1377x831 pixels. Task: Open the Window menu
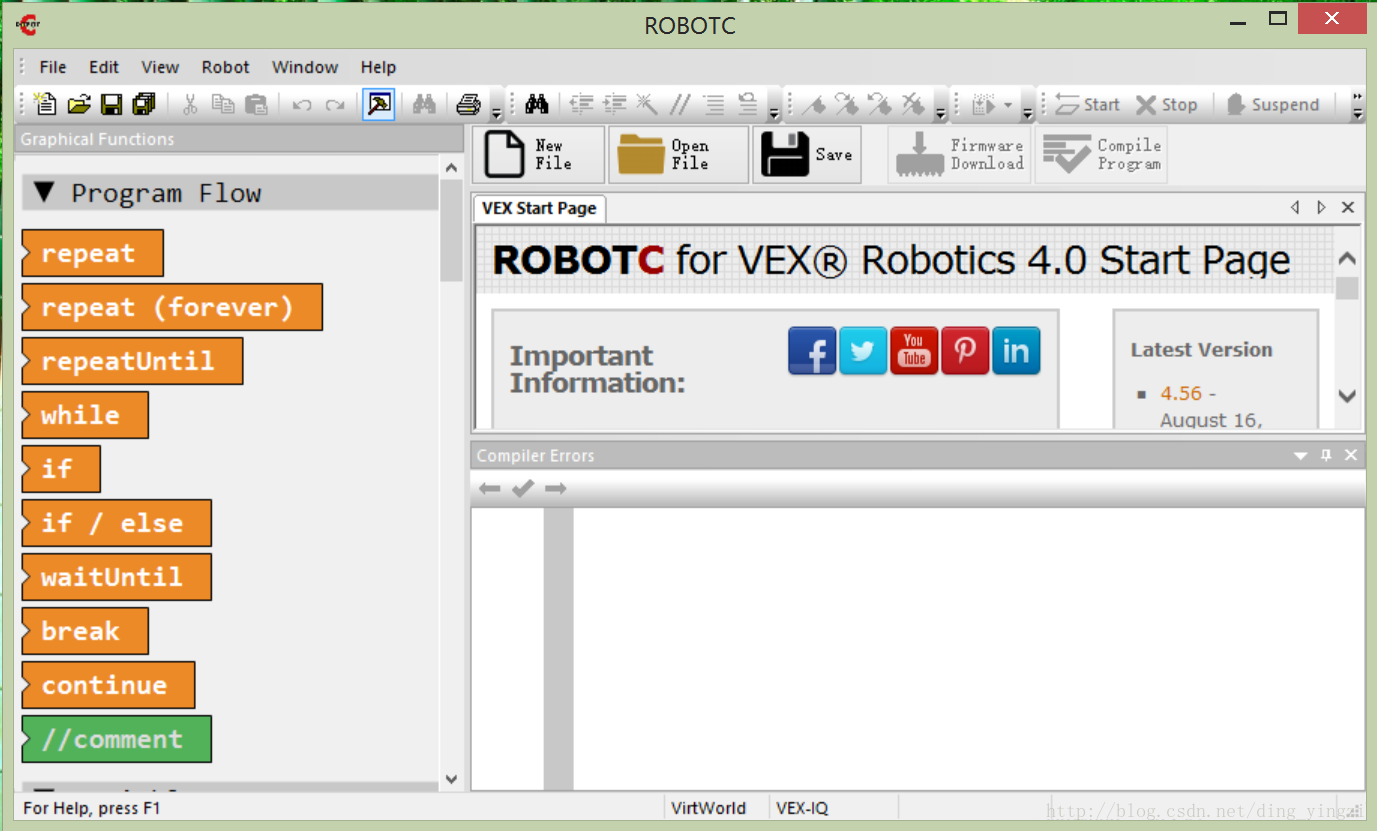click(305, 67)
